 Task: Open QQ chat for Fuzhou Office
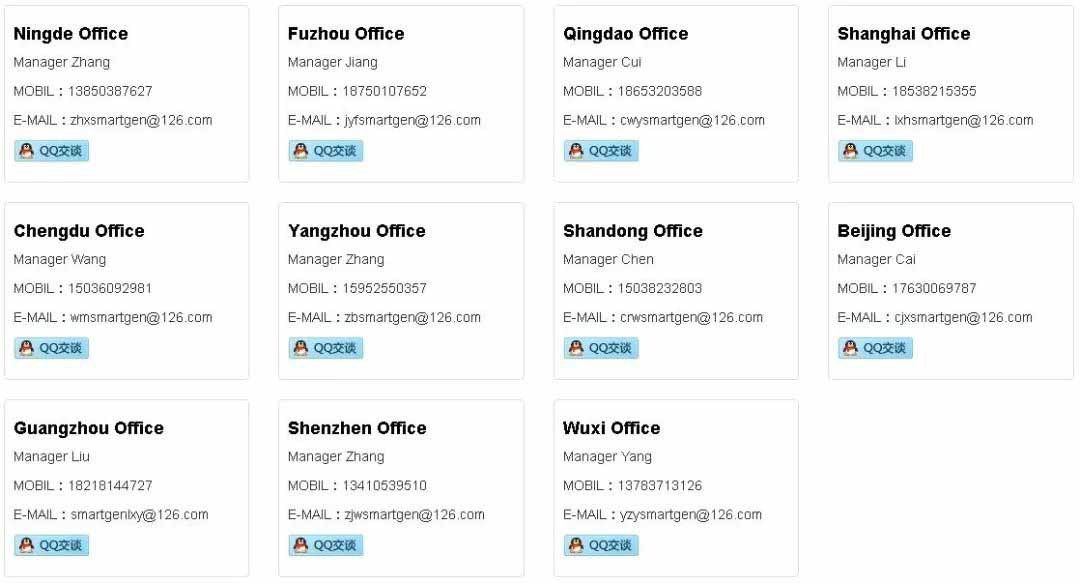pos(326,151)
